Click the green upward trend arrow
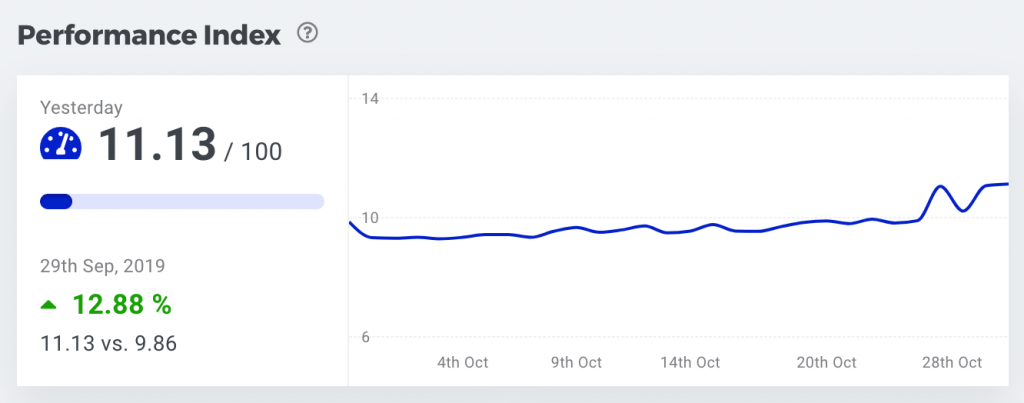 tap(48, 304)
